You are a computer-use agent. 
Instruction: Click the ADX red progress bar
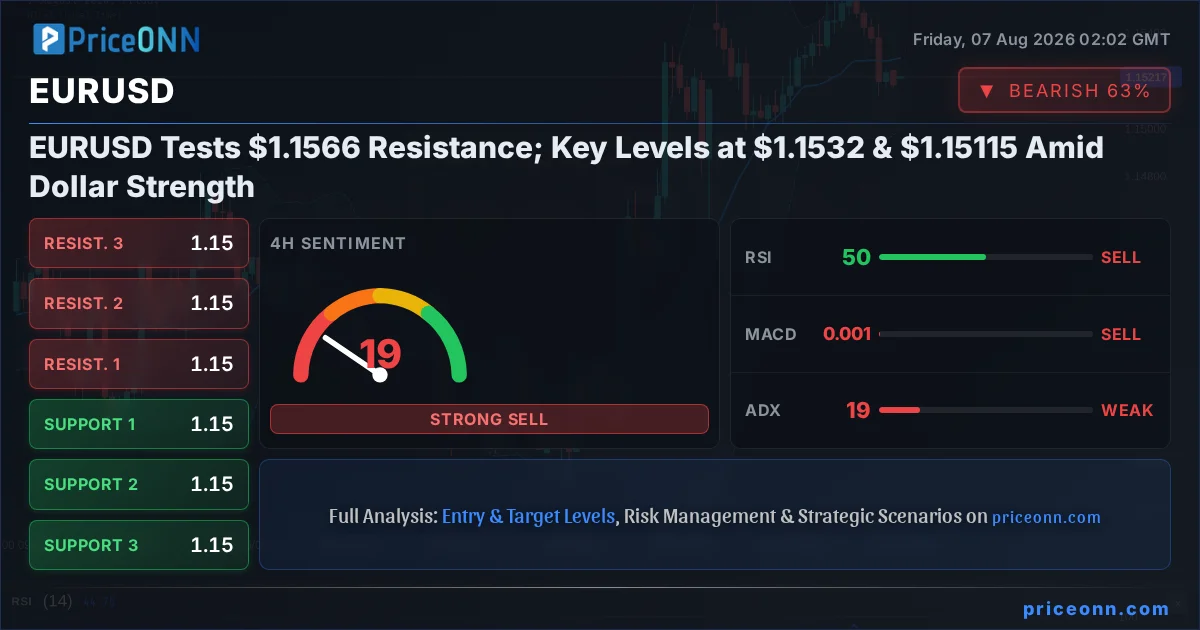[x=898, y=410]
